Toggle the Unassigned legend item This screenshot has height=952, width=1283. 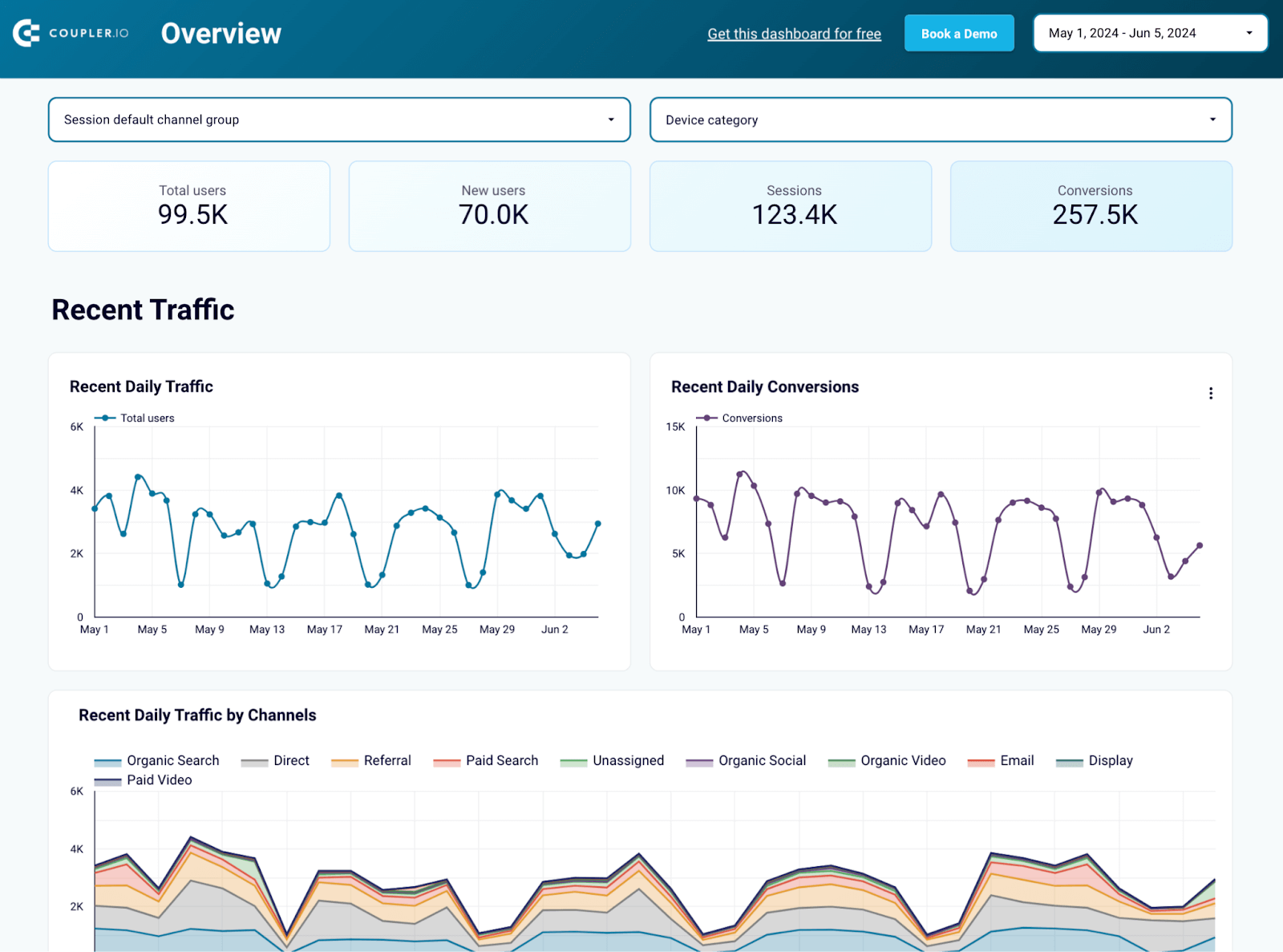[612, 760]
